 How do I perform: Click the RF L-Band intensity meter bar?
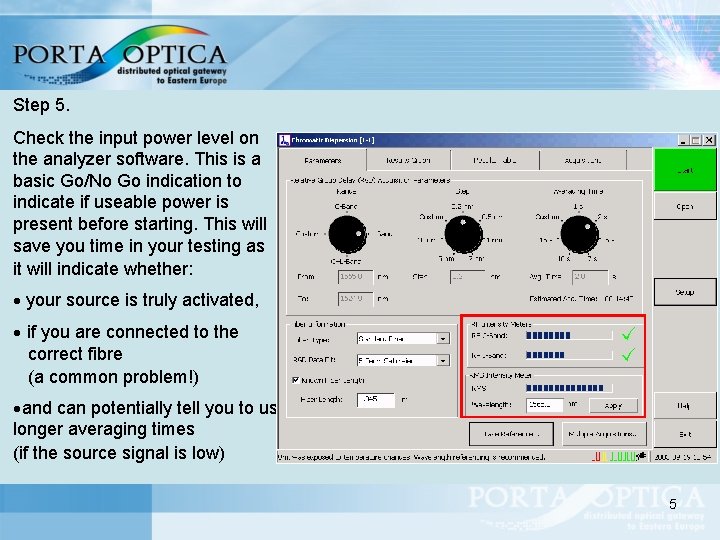click(x=569, y=355)
